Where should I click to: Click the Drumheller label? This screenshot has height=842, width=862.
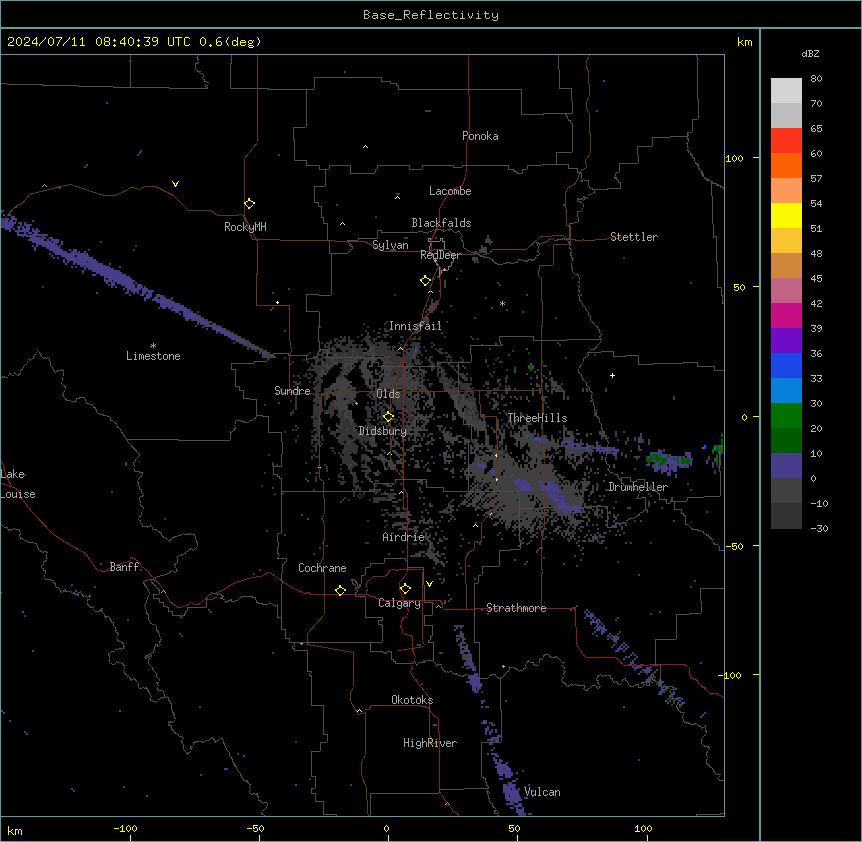pyautogui.click(x=638, y=487)
